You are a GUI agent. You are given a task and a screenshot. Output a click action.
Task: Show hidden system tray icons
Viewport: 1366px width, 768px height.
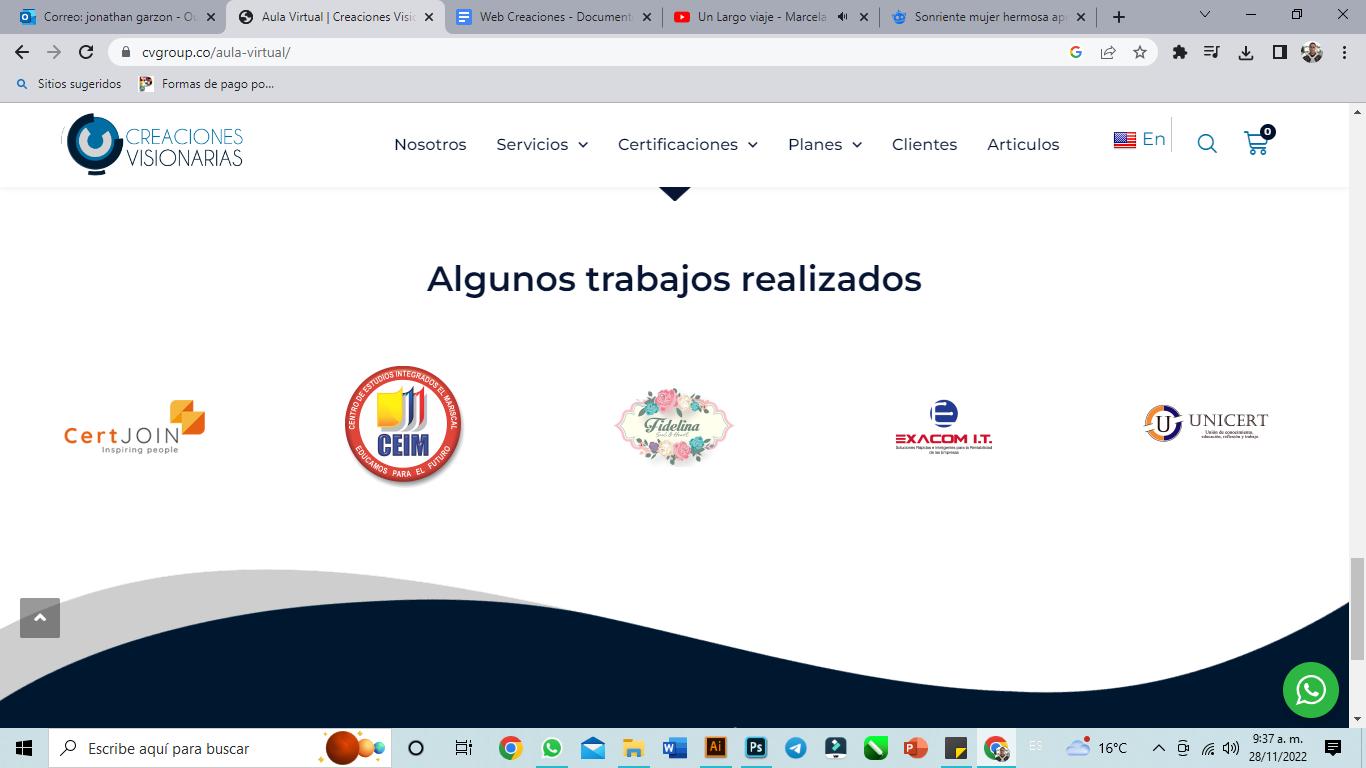point(1159,748)
